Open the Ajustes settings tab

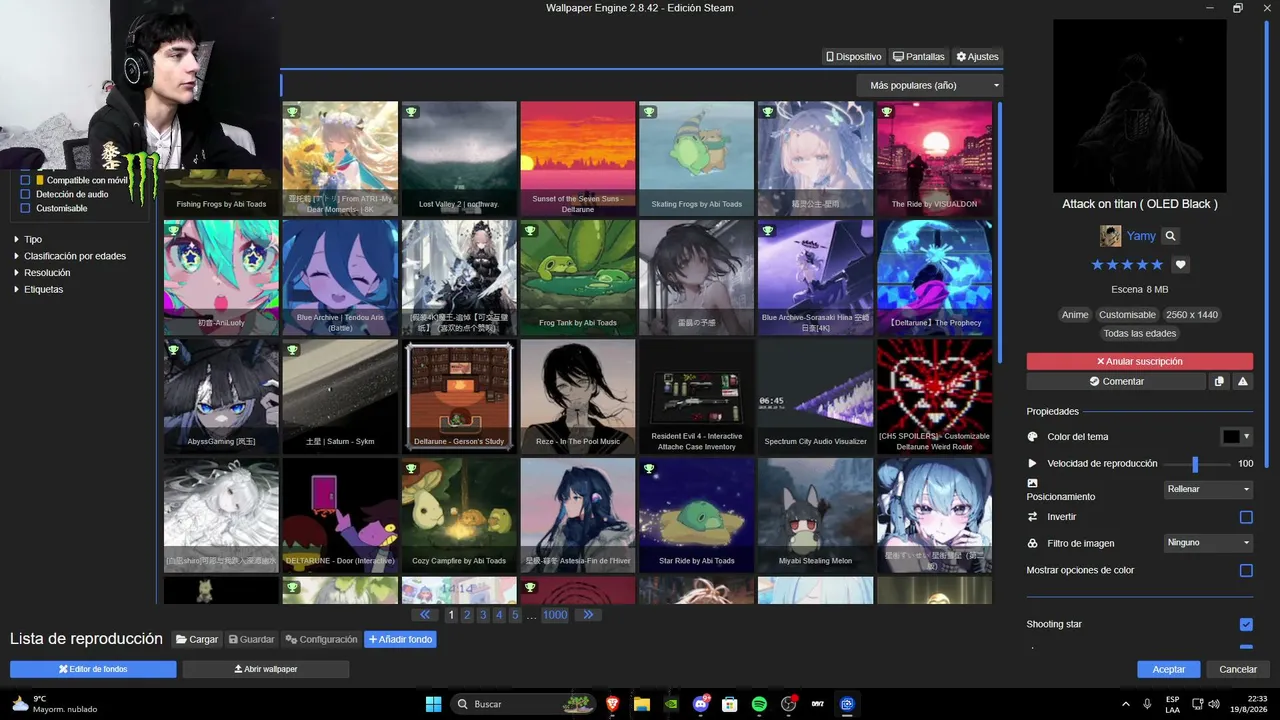(977, 57)
